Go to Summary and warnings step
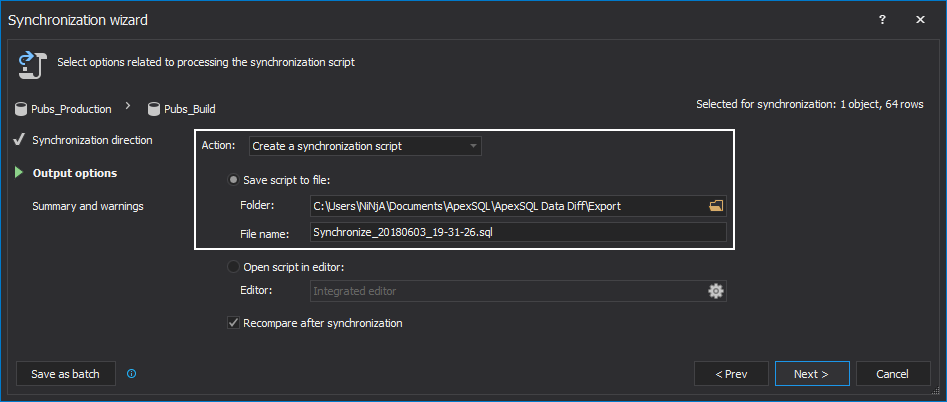 (x=88, y=206)
